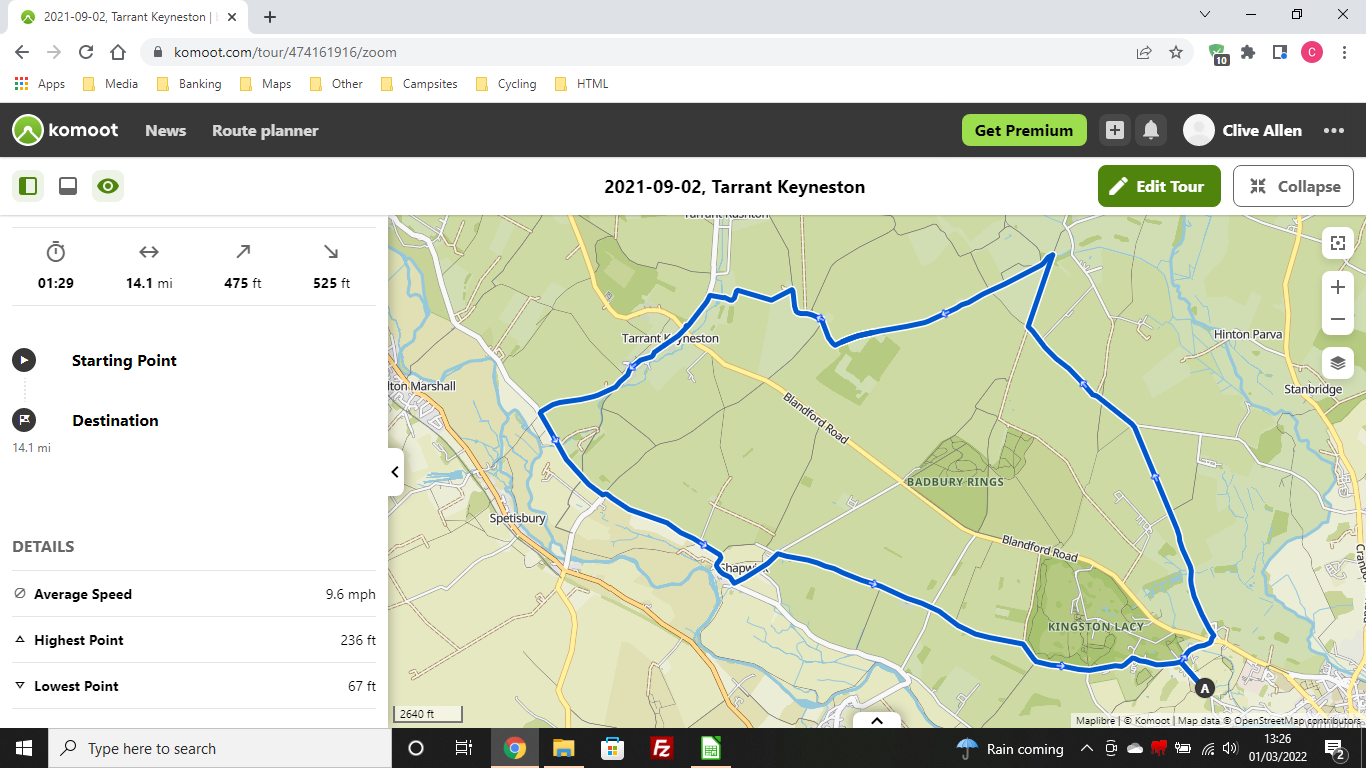
Task: Click the Collapse button
Action: coord(1293,186)
